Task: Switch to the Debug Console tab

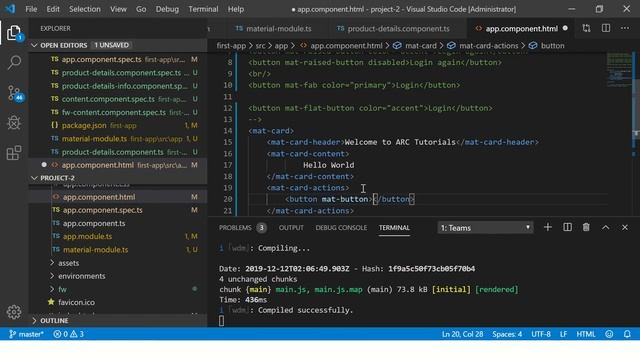Action: 341,228
